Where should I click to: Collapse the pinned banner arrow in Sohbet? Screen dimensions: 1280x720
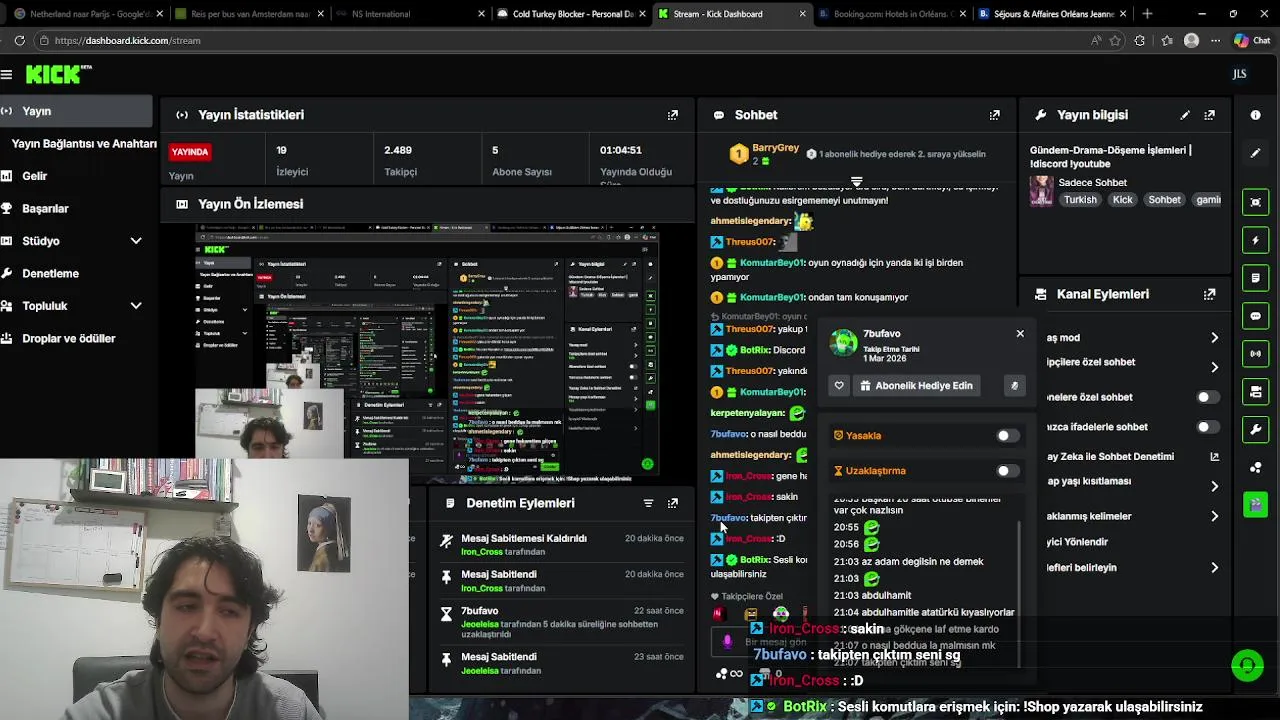pos(856,182)
